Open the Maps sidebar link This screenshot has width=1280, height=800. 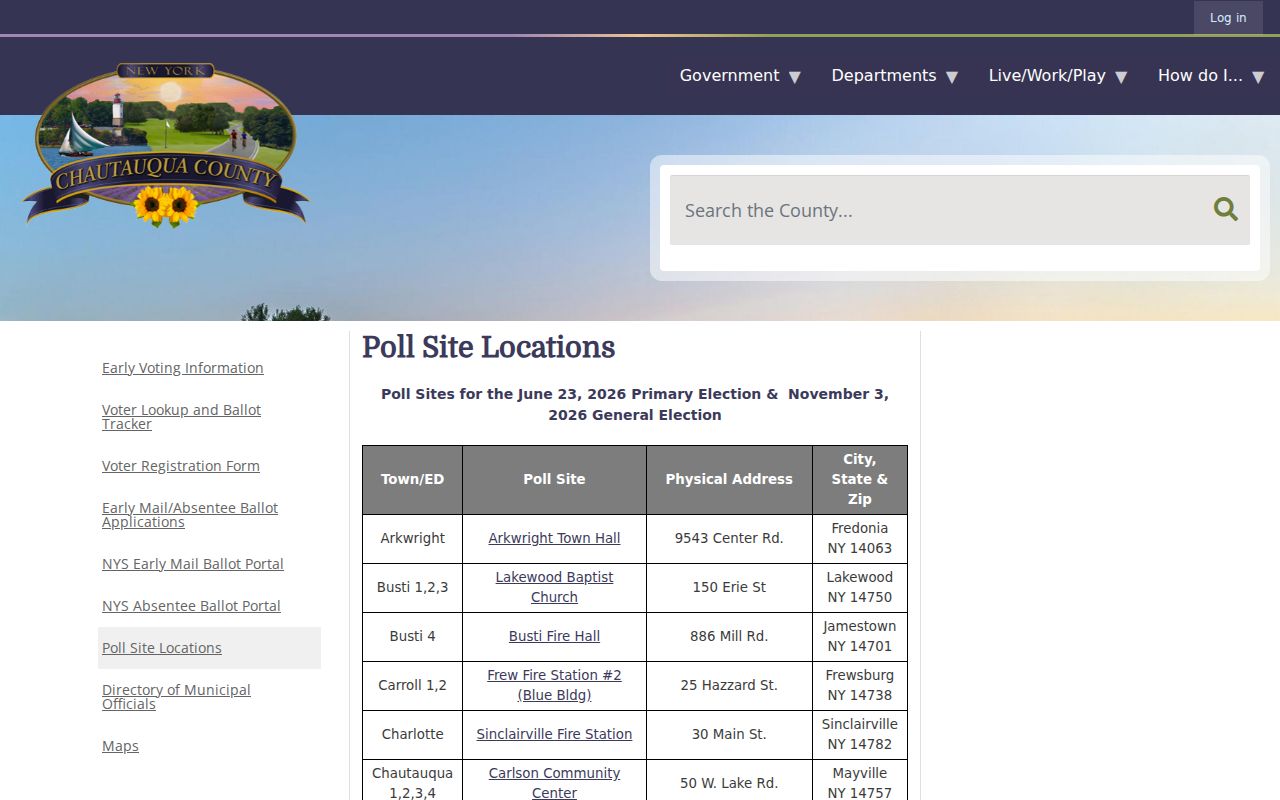click(120, 746)
